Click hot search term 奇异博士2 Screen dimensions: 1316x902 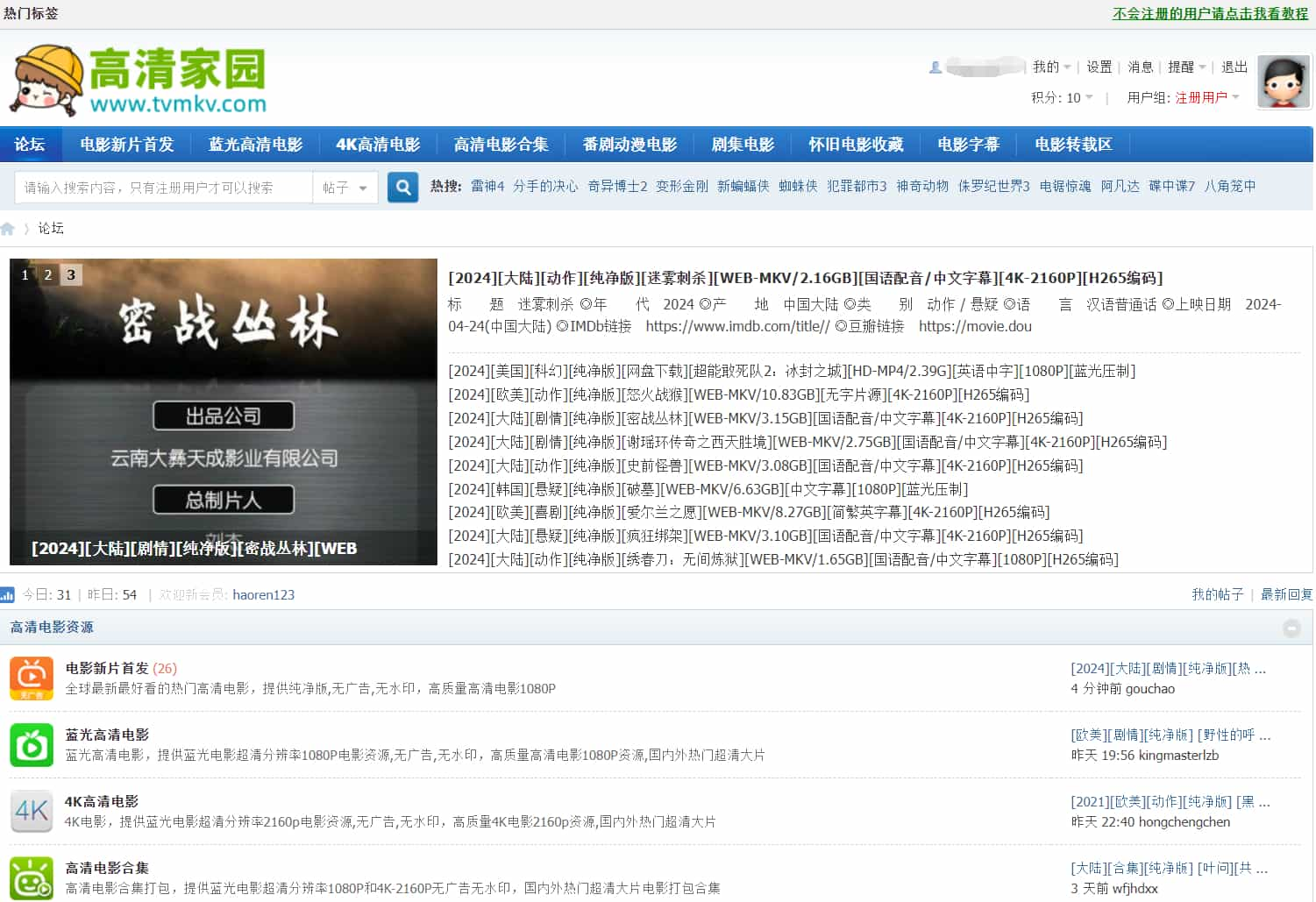[617, 186]
